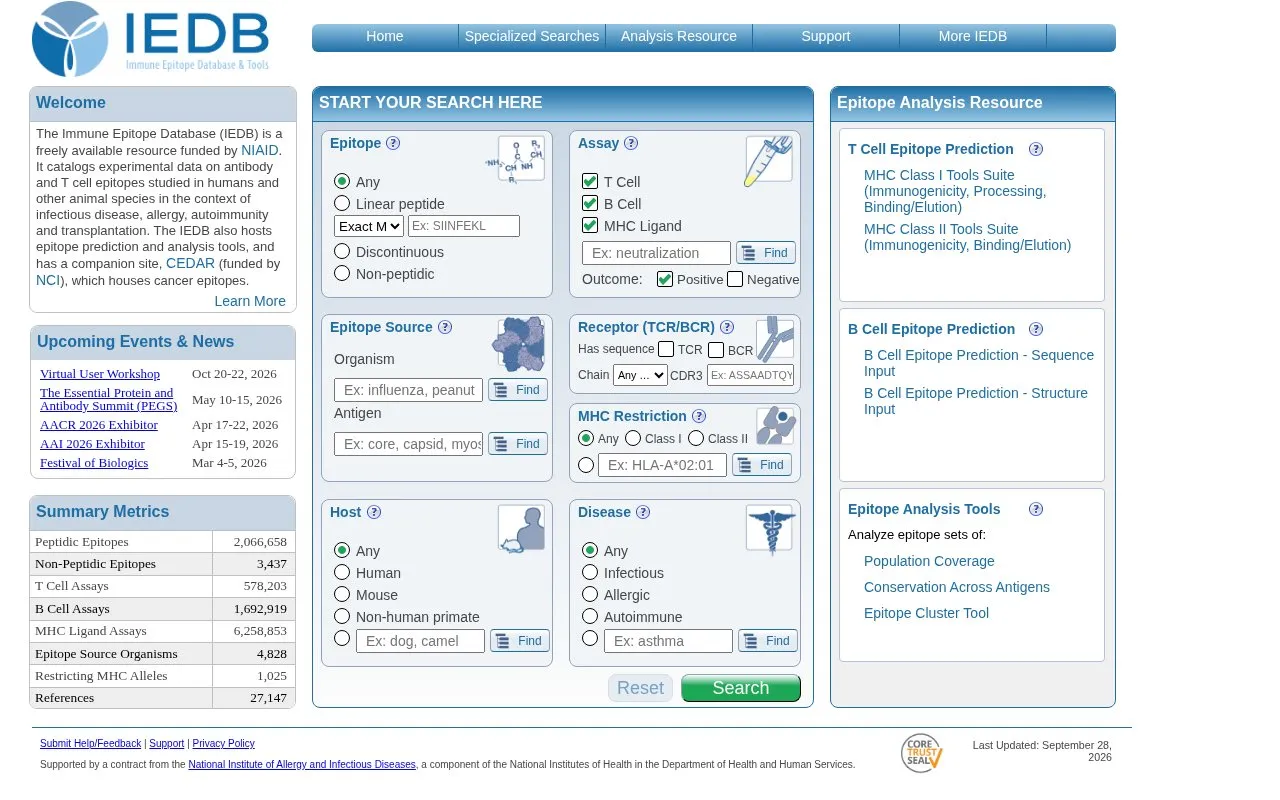Open the More IEDB menu

coord(973,36)
